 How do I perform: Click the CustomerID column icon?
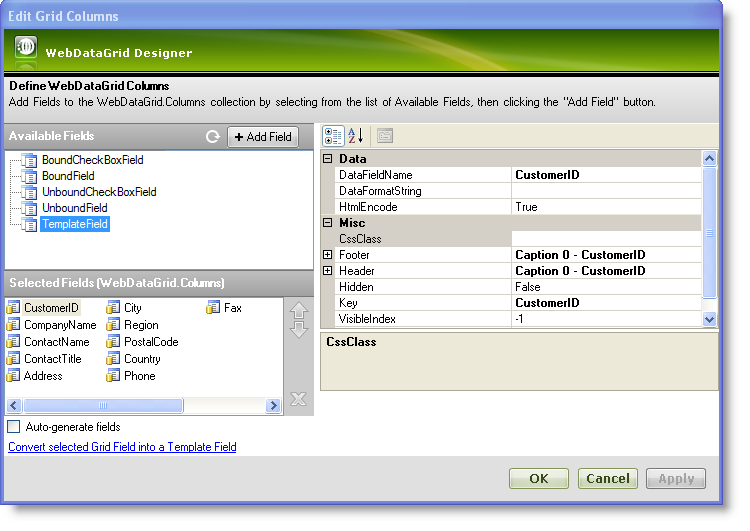click(13, 308)
